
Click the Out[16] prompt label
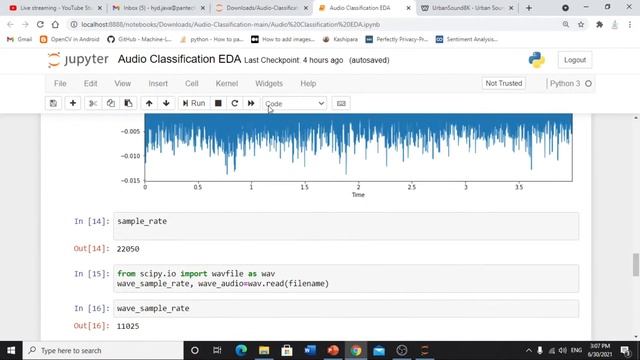91,326
